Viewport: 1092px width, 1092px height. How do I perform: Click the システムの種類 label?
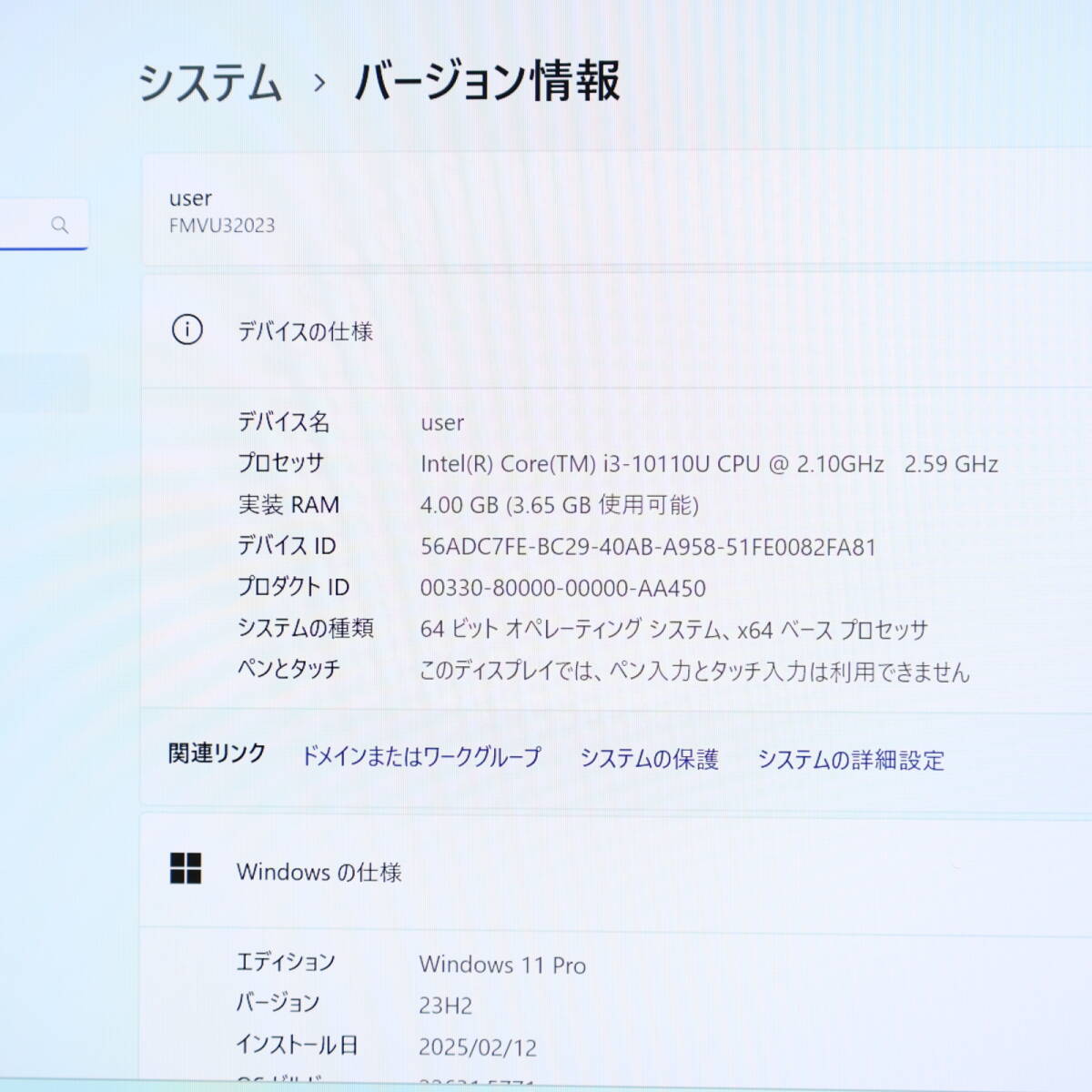point(305,628)
